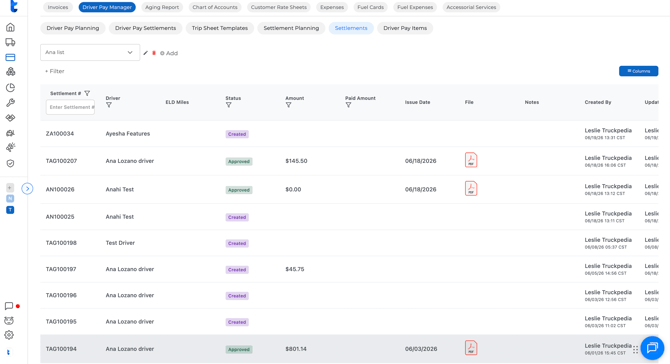Select the blue T workspace badge
Viewport: 670px width, 364px height.
tap(10, 210)
